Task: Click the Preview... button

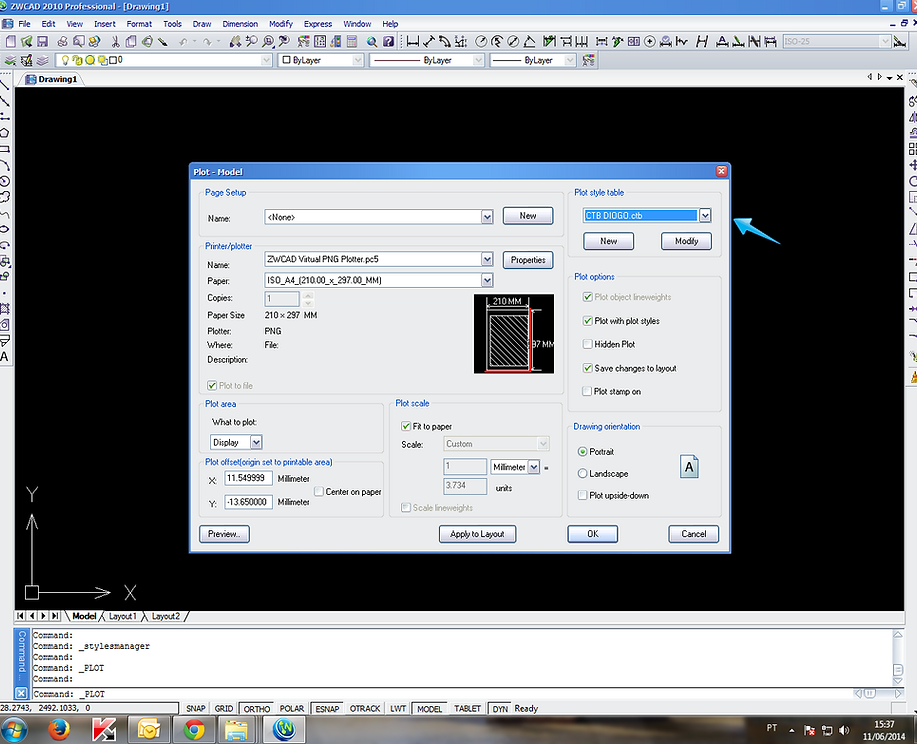Action: click(225, 534)
